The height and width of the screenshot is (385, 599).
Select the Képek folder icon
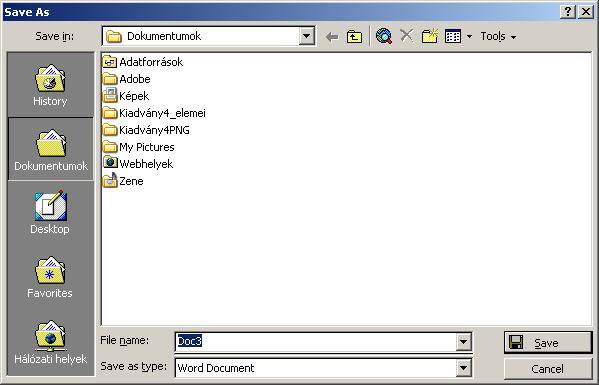110,96
